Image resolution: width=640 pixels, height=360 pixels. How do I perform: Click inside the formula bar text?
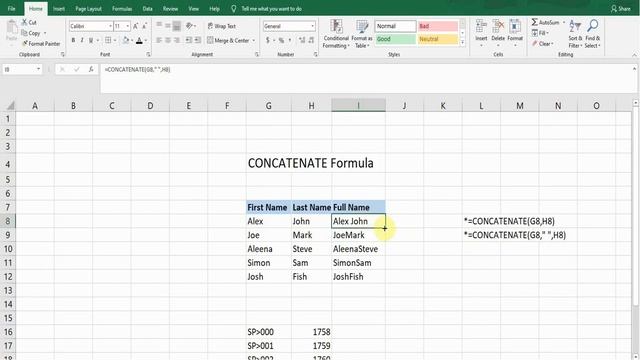coord(138,70)
